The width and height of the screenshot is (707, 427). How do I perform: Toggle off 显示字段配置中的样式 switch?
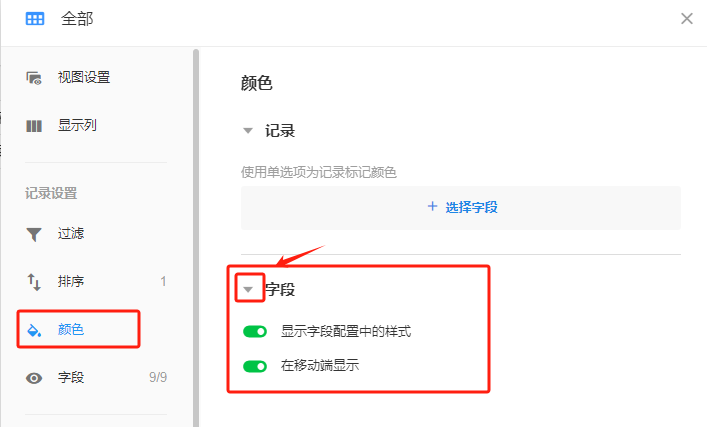pos(255,331)
